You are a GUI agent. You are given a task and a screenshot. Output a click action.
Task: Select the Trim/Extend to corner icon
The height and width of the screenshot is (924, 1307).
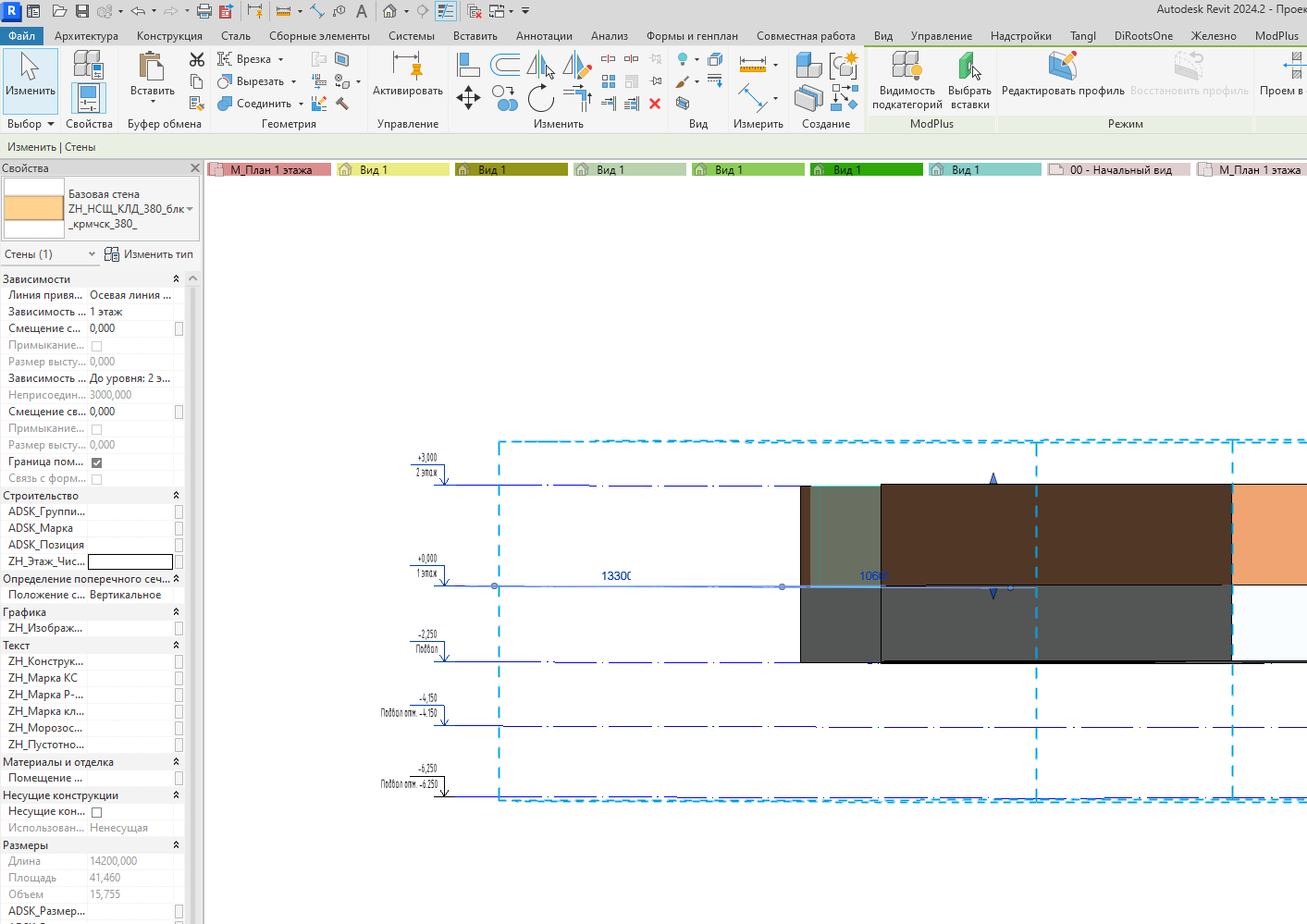pos(577,97)
